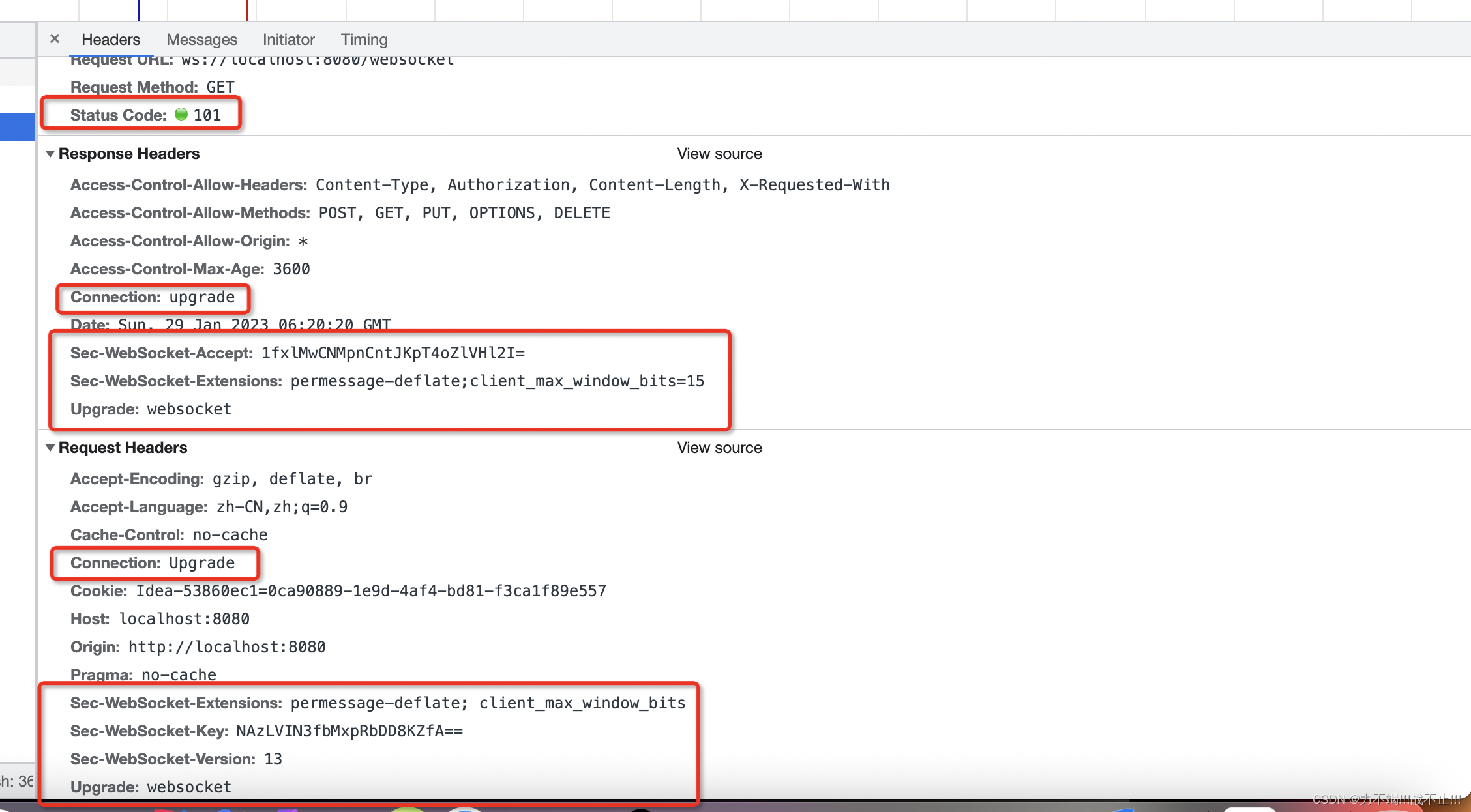This screenshot has height=812, width=1471.
Task: Select the highlighted request row in the list
Action: pyautogui.click(x=18, y=126)
